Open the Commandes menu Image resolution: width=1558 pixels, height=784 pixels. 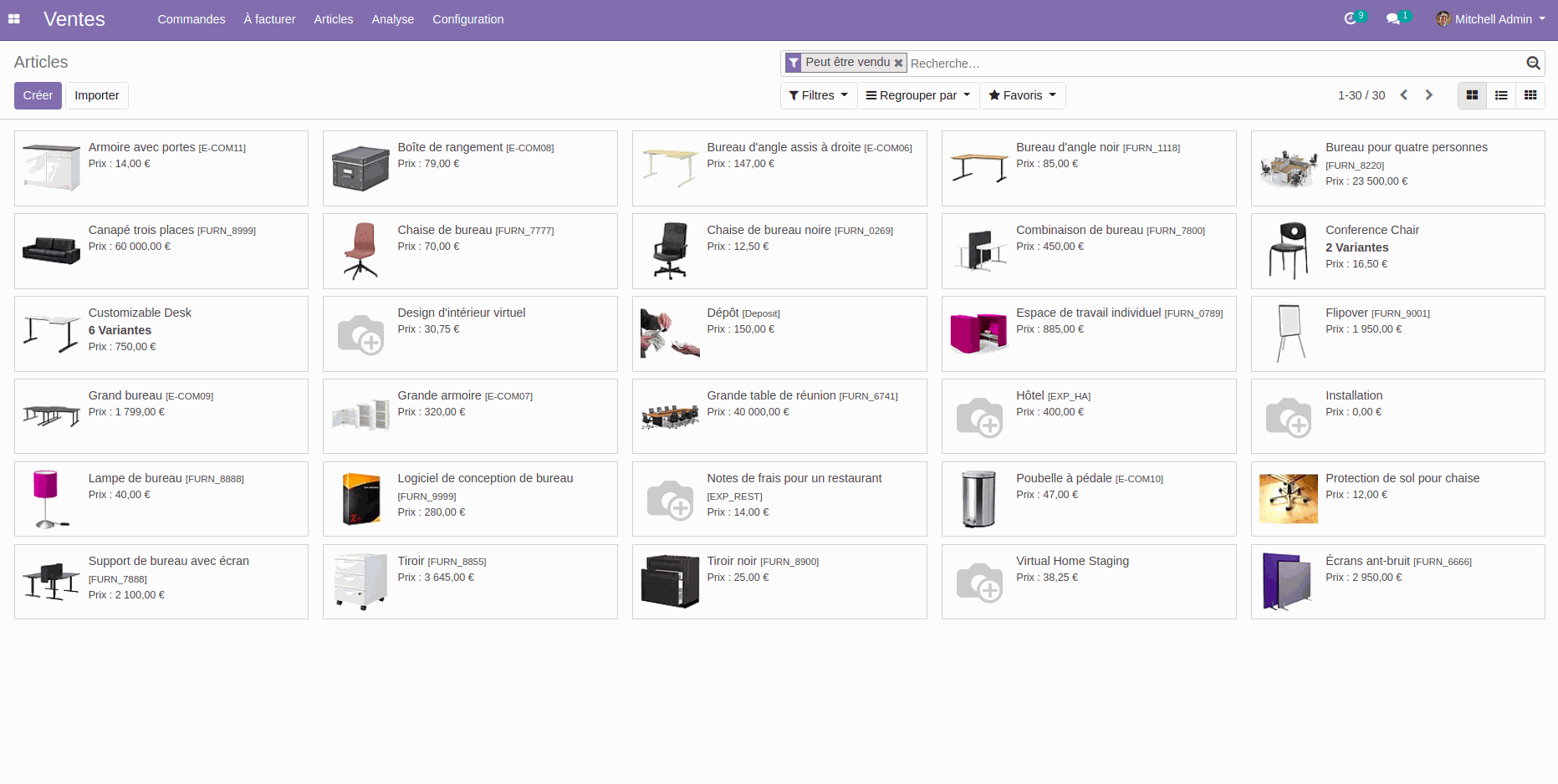(192, 19)
